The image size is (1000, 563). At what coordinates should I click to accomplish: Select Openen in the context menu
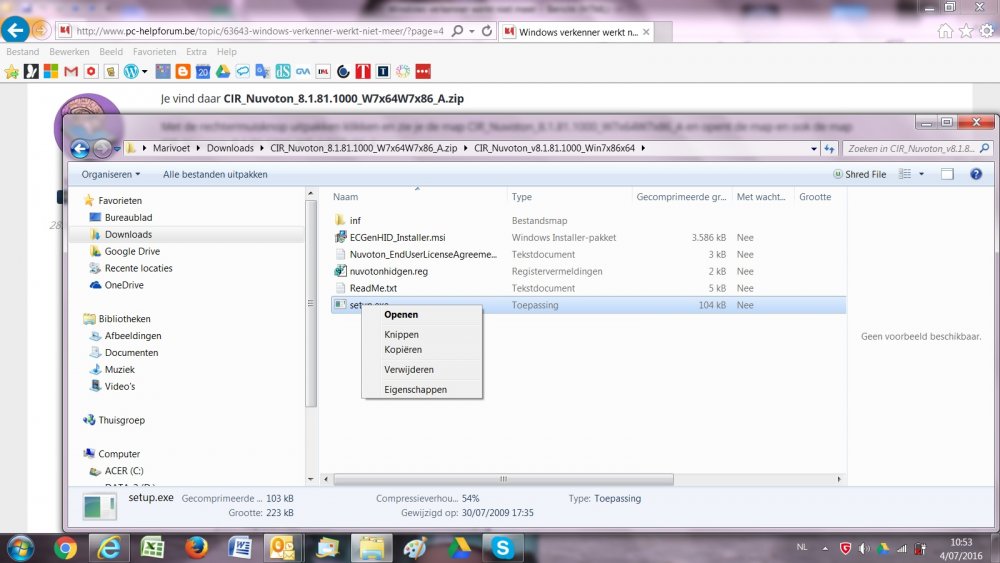coord(422,314)
